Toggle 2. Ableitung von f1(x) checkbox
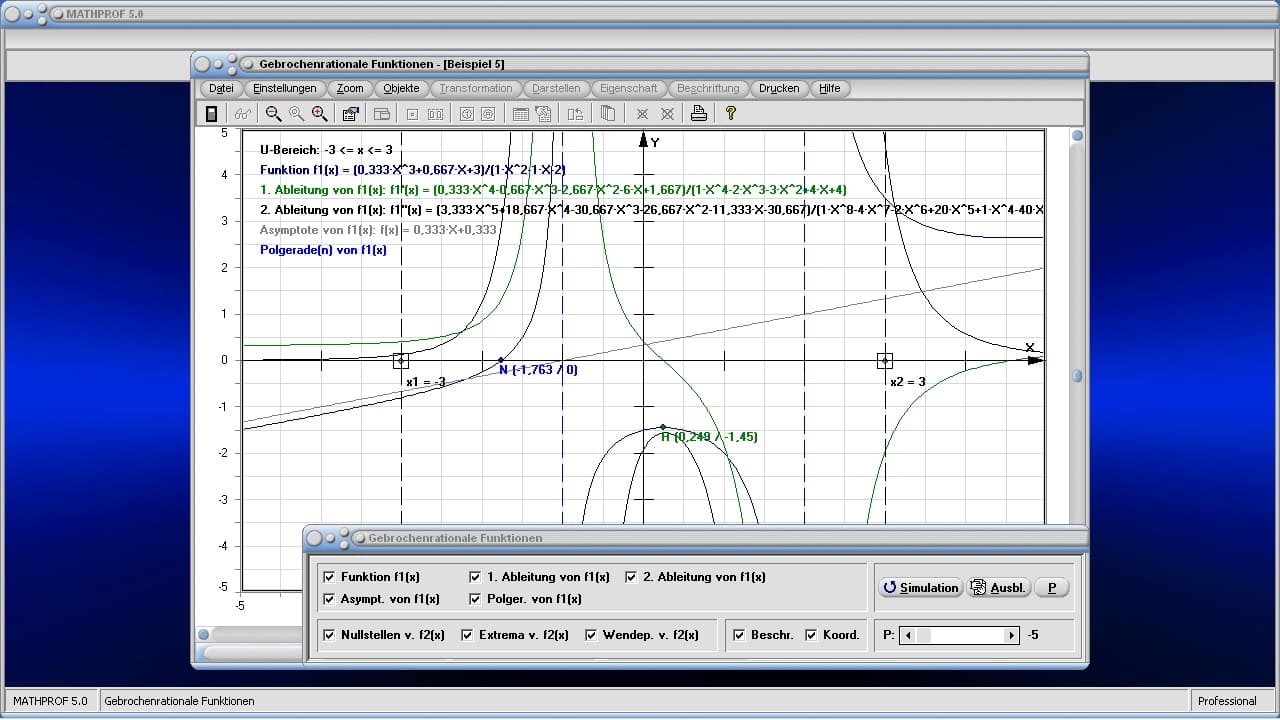1280x720 pixels. coord(631,577)
